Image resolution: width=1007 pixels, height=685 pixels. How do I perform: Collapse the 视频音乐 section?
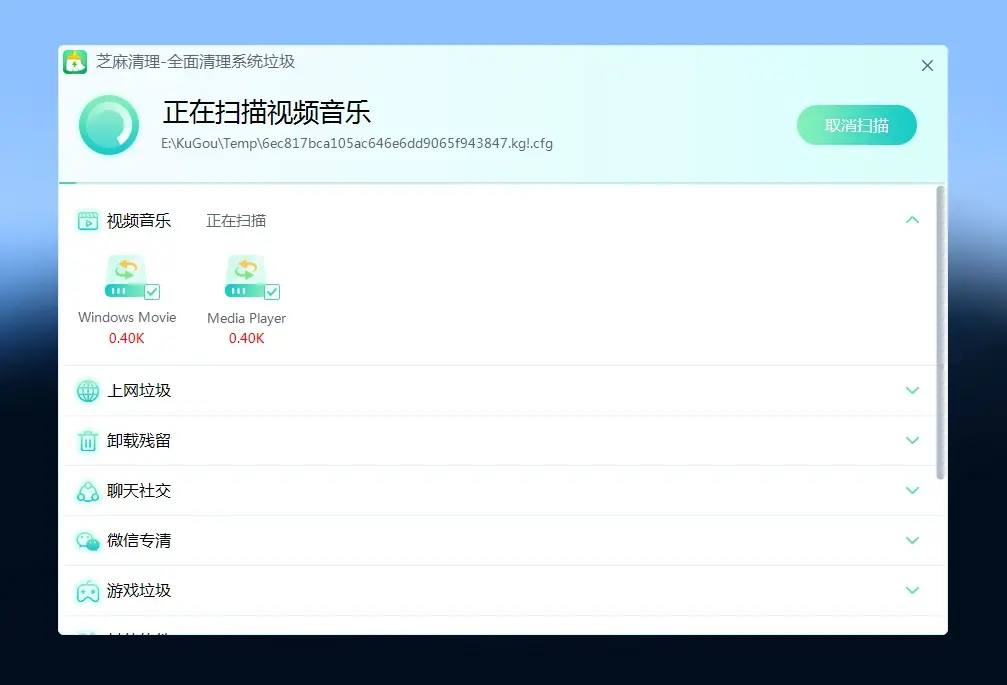point(912,220)
